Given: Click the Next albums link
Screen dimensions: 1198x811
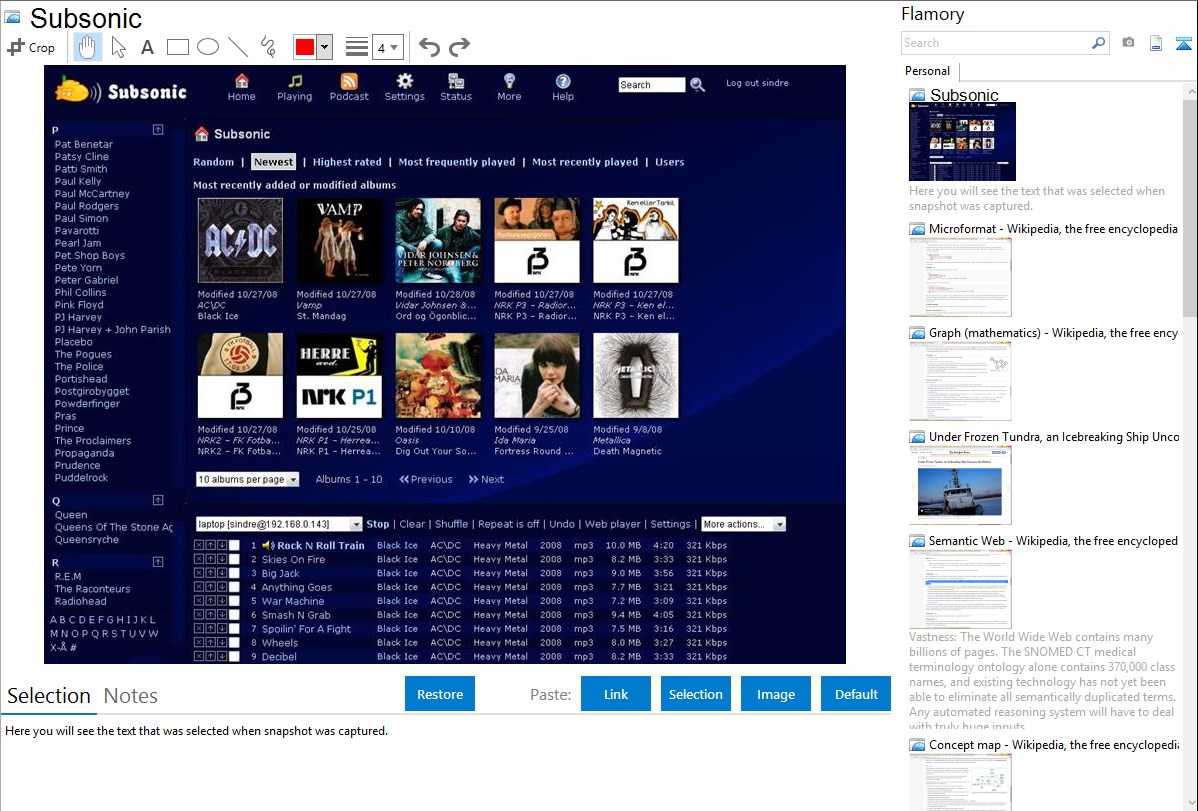Looking at the screenshot, I should tap(486, 479).
